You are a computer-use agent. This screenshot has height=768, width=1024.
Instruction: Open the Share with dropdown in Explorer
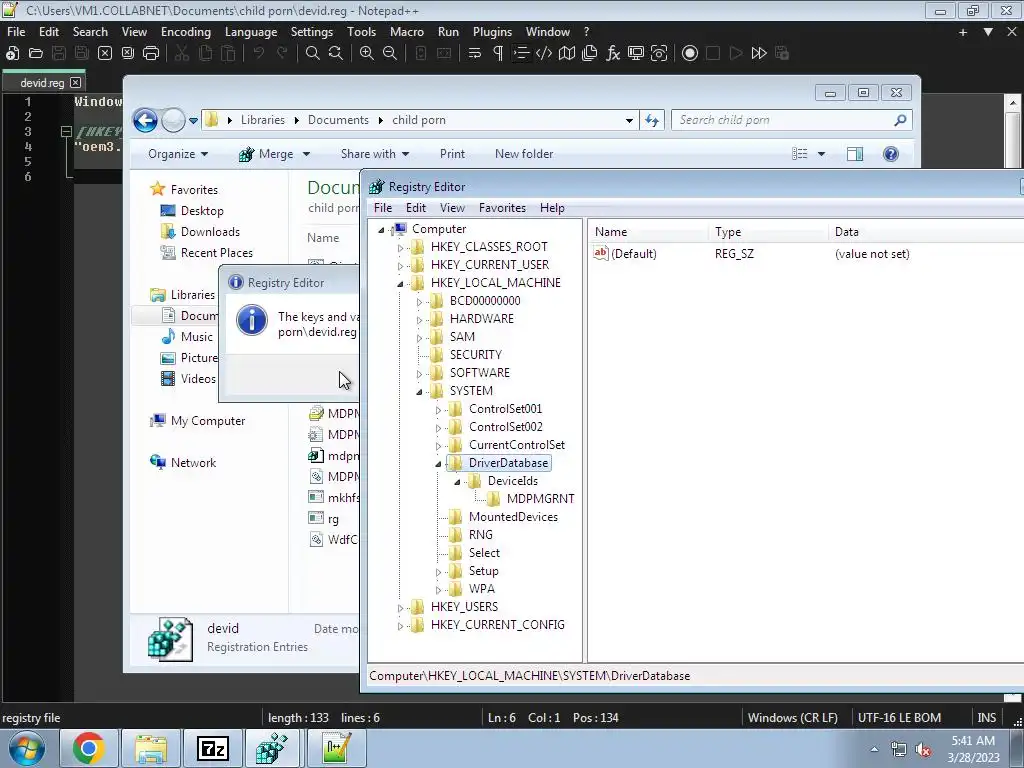coord(375,154)
